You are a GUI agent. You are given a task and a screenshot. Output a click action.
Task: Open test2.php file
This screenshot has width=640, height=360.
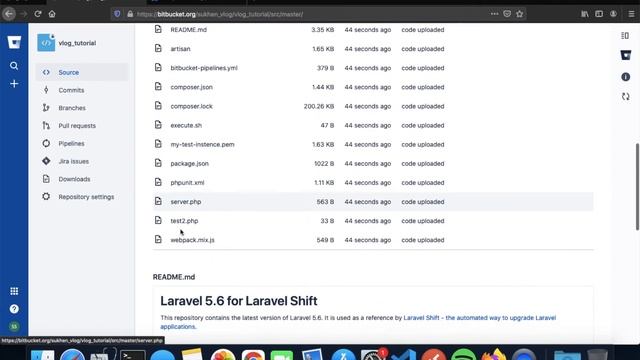click(x=184, y=221)
